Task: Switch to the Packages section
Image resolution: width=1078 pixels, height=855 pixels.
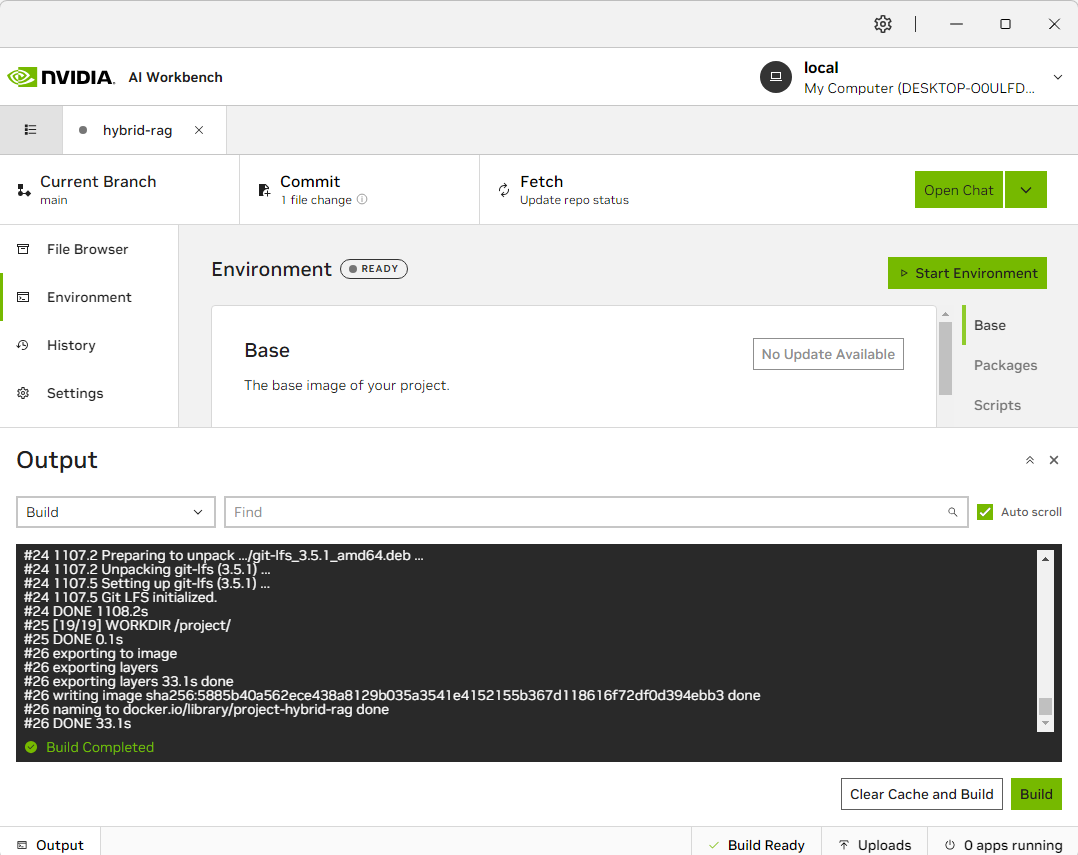Action: tap(1005, 365)
